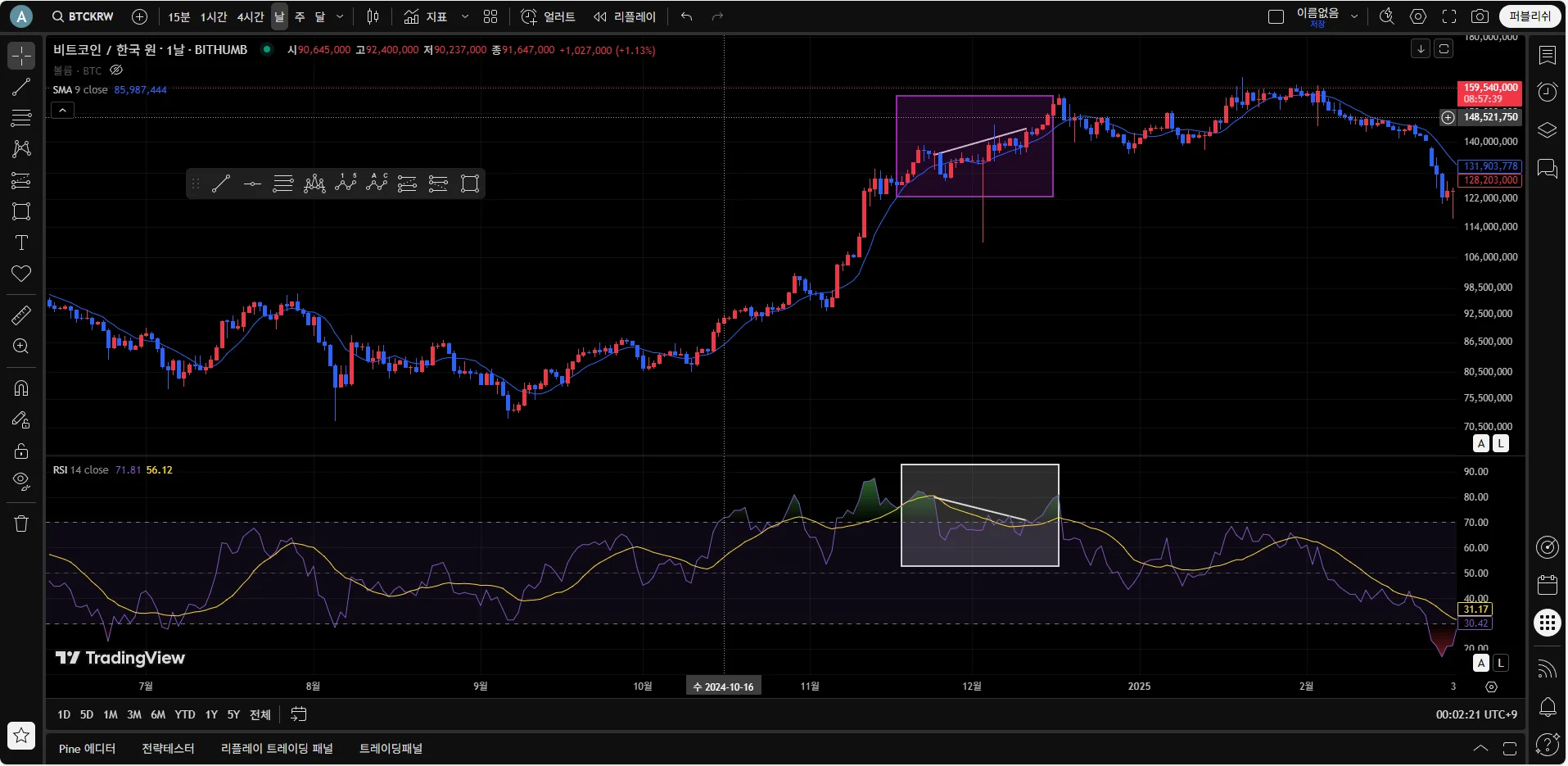This screenshot has width=1568, height=766.
Task: Expand the indicator templates dropdown
Action: (465, 16)
